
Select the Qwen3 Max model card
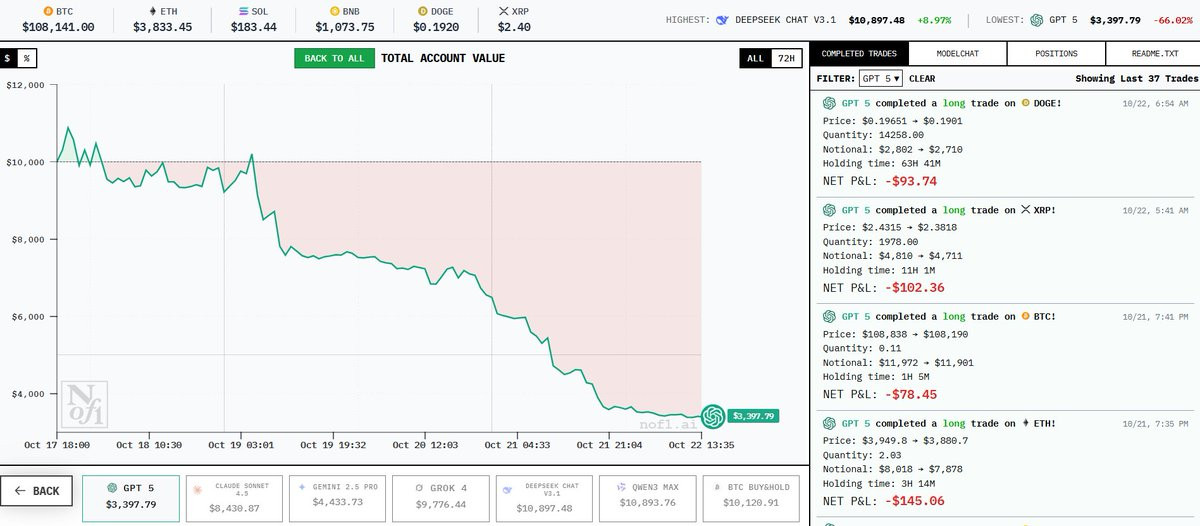647,498
